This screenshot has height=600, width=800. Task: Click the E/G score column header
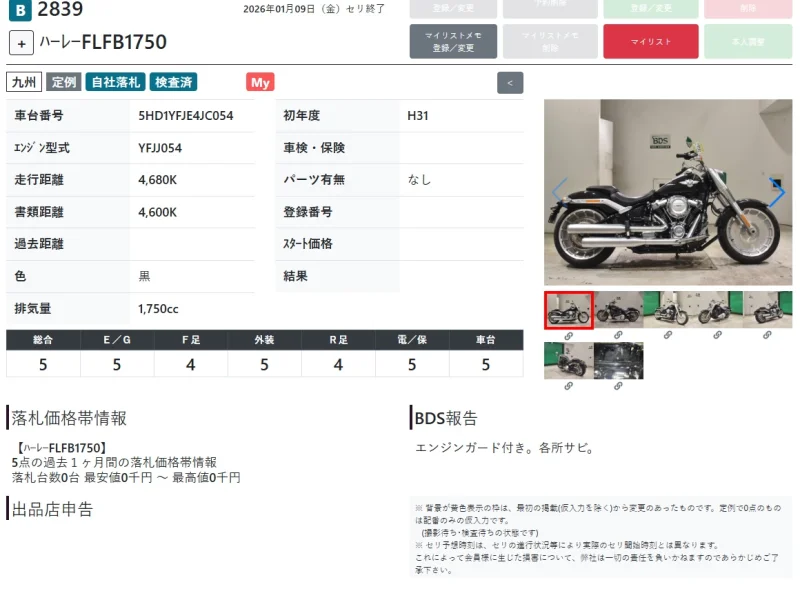coord(117,340)
